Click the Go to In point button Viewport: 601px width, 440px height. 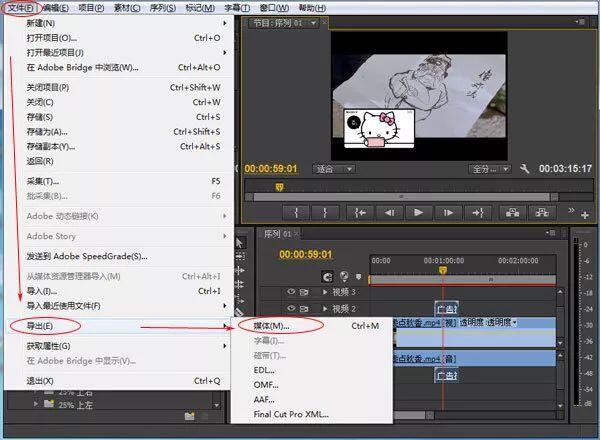360,212
